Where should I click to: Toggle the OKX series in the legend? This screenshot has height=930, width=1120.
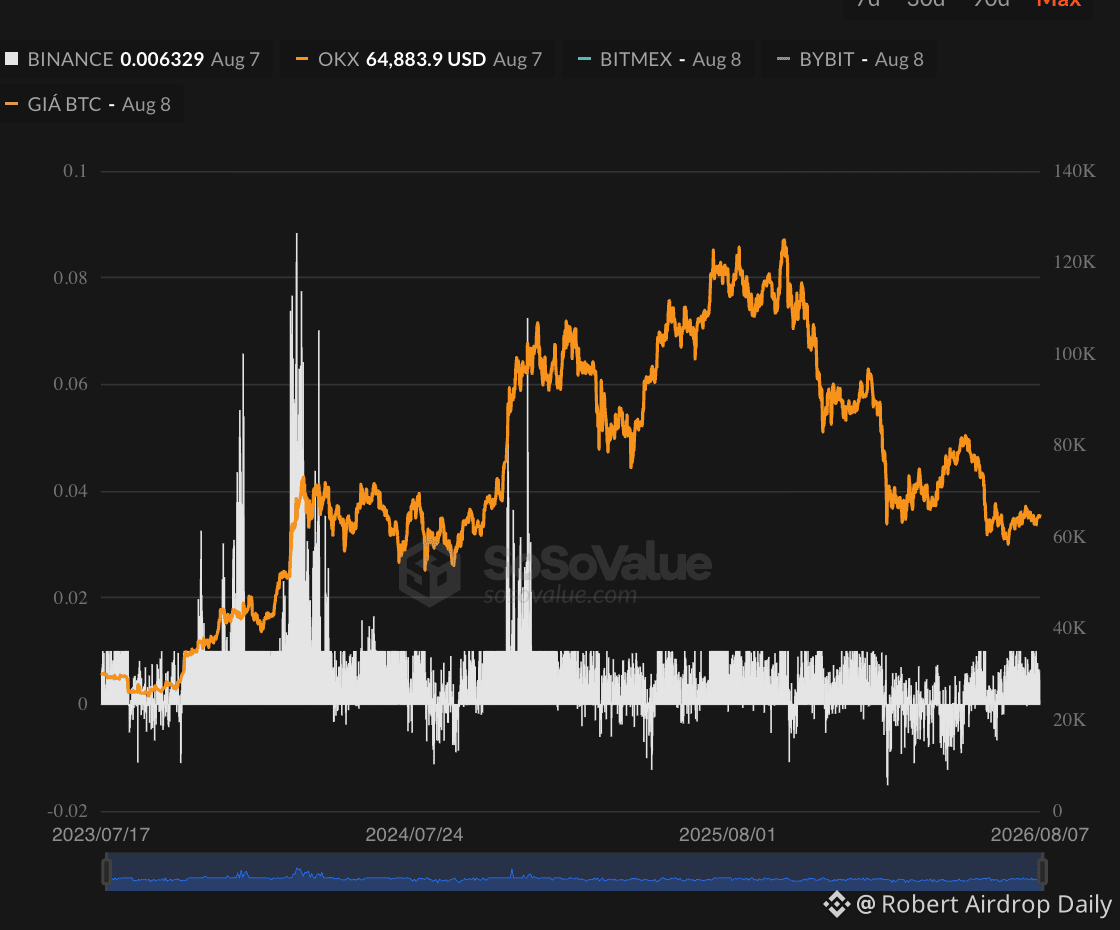pyautogui.click(x=419, y=59)
